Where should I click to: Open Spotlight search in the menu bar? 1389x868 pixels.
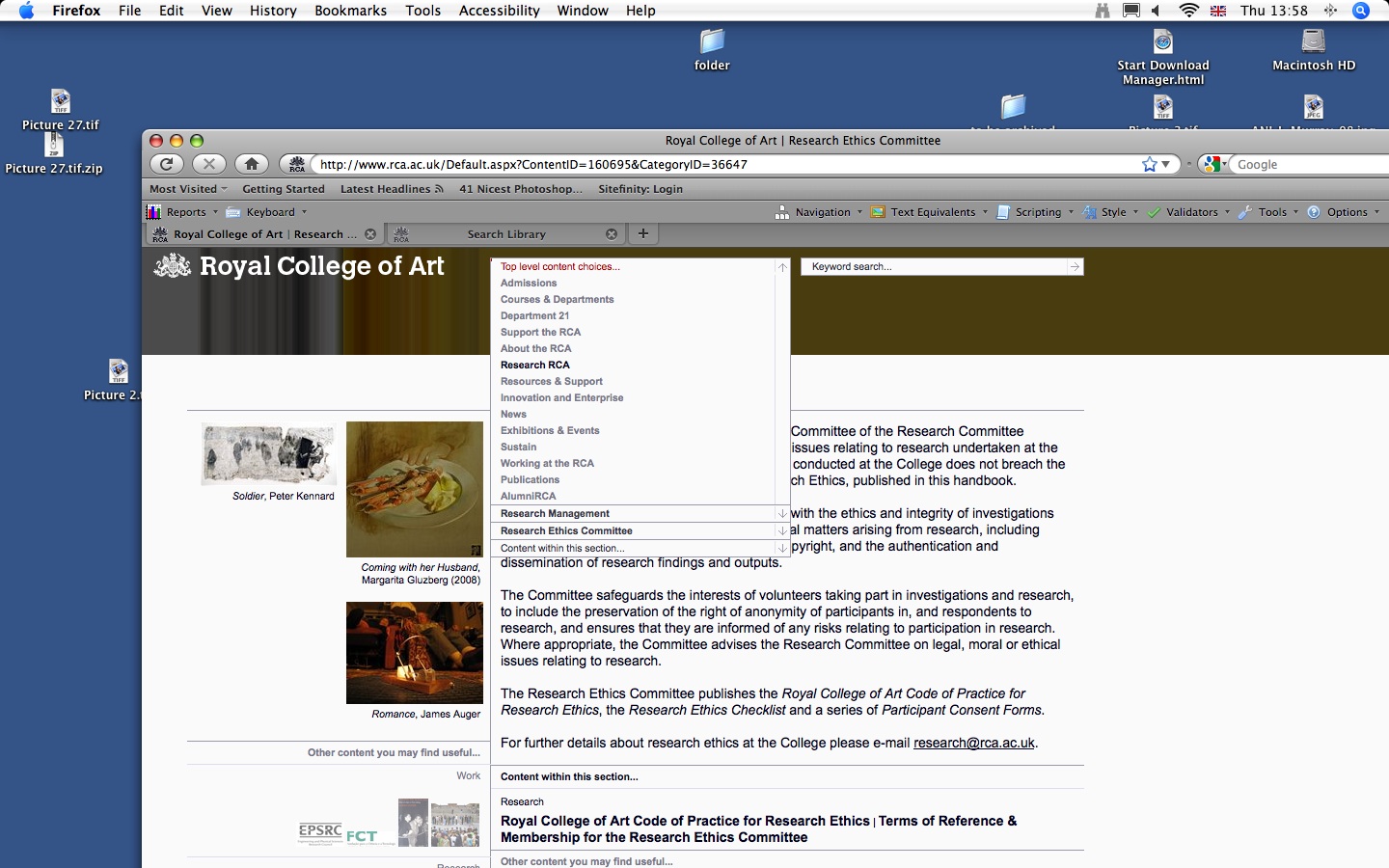[1361, 11]
